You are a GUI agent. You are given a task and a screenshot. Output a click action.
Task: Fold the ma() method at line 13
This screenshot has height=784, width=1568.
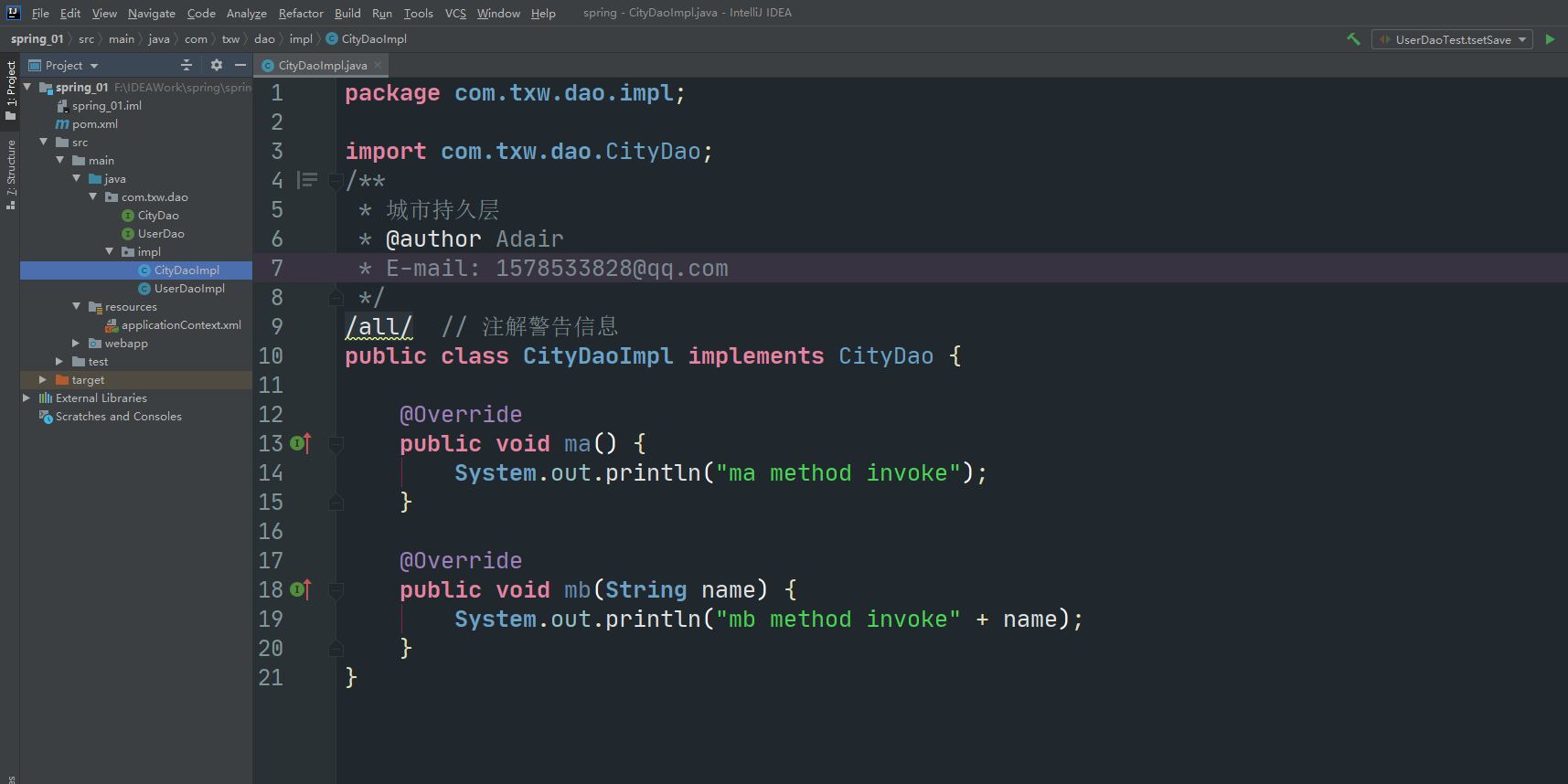point(336,444)
